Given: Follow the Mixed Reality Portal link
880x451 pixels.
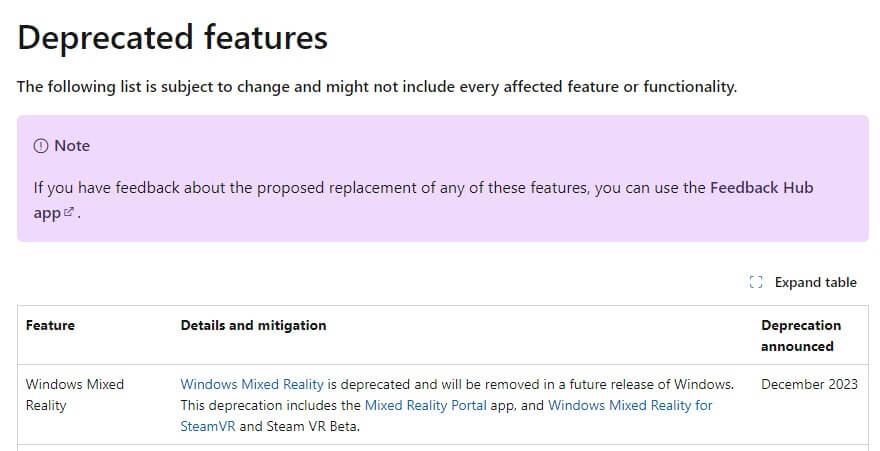Looking at the screenshot, I should click(426, 405).
